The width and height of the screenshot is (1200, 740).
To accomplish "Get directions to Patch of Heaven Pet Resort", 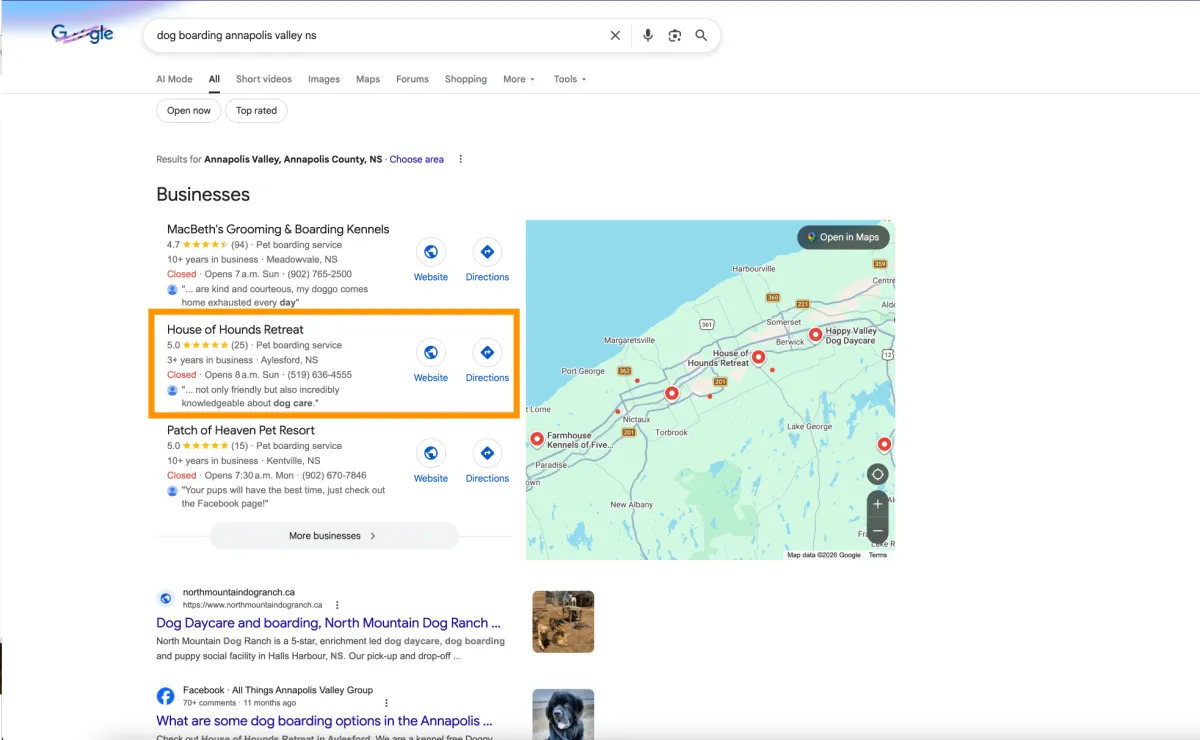I will tap(487, 453).
